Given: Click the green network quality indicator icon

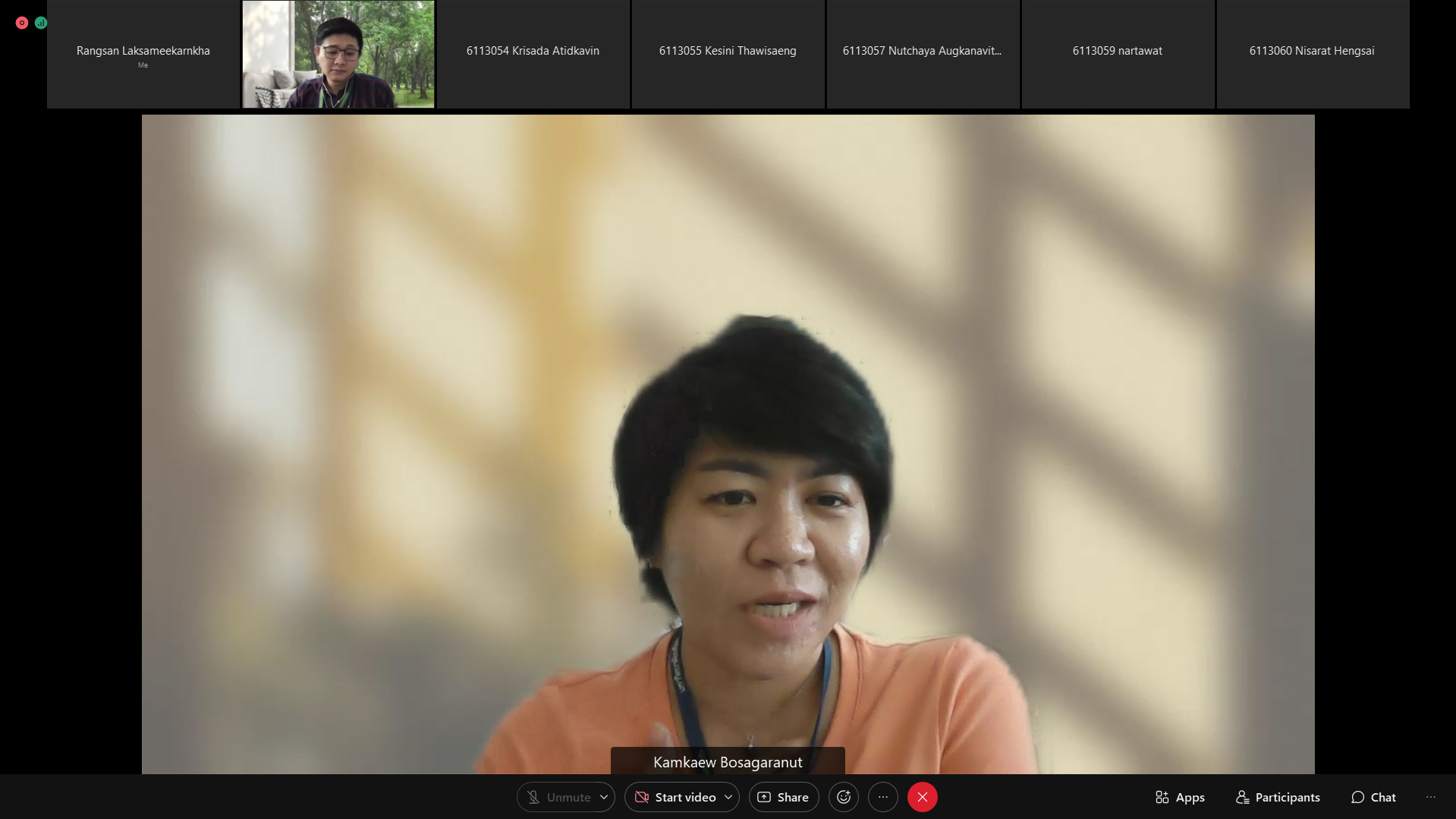Looking at the screenshot, I should 41,23.
